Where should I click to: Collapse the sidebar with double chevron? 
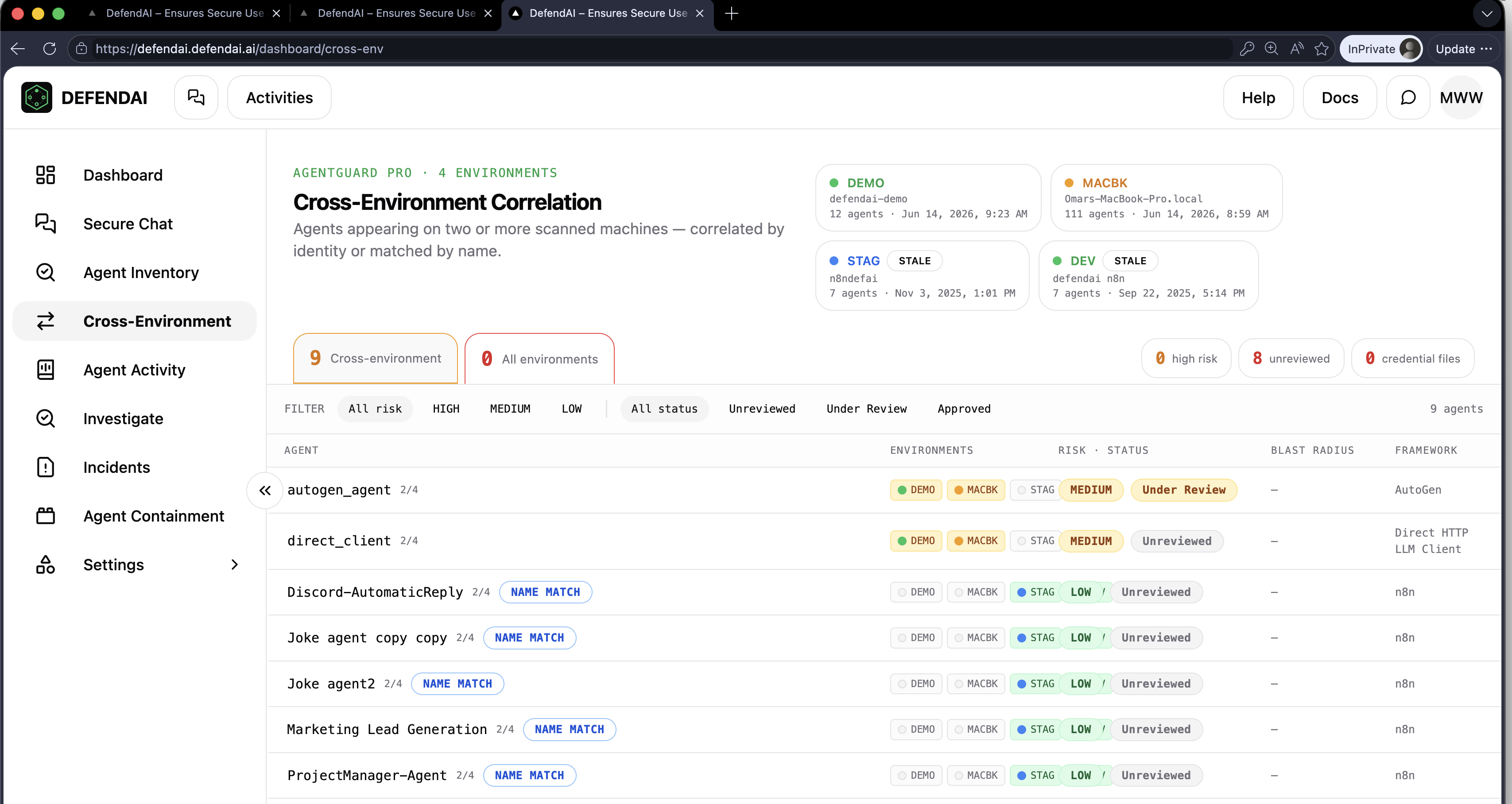[x=265, y=490]
